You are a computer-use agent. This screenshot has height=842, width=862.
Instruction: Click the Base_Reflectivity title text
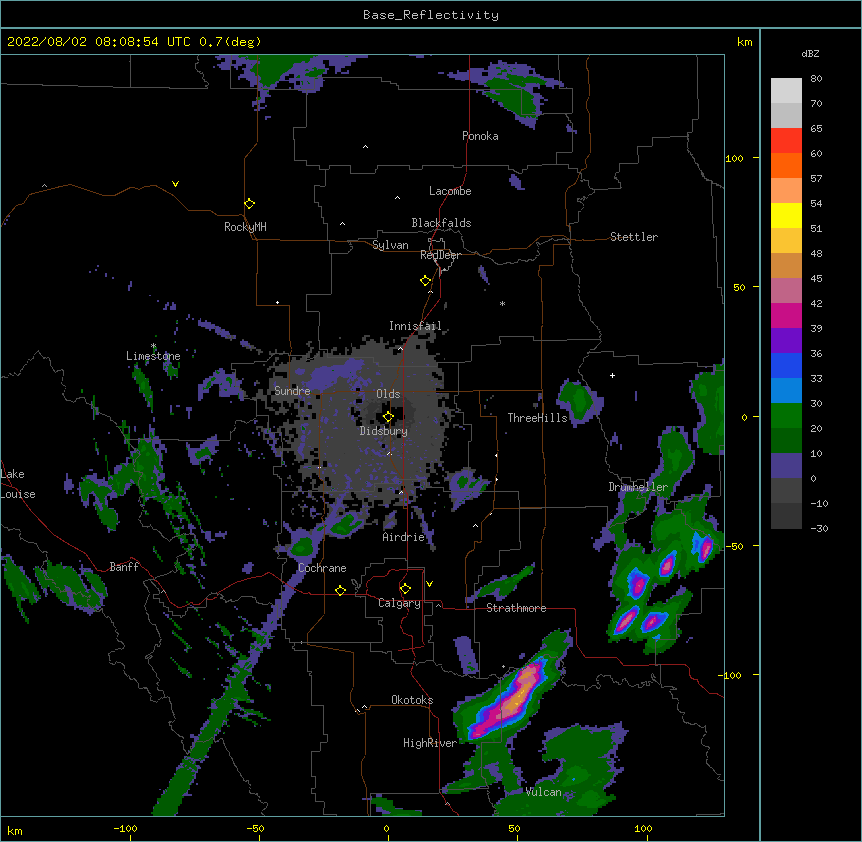(431, 15)
